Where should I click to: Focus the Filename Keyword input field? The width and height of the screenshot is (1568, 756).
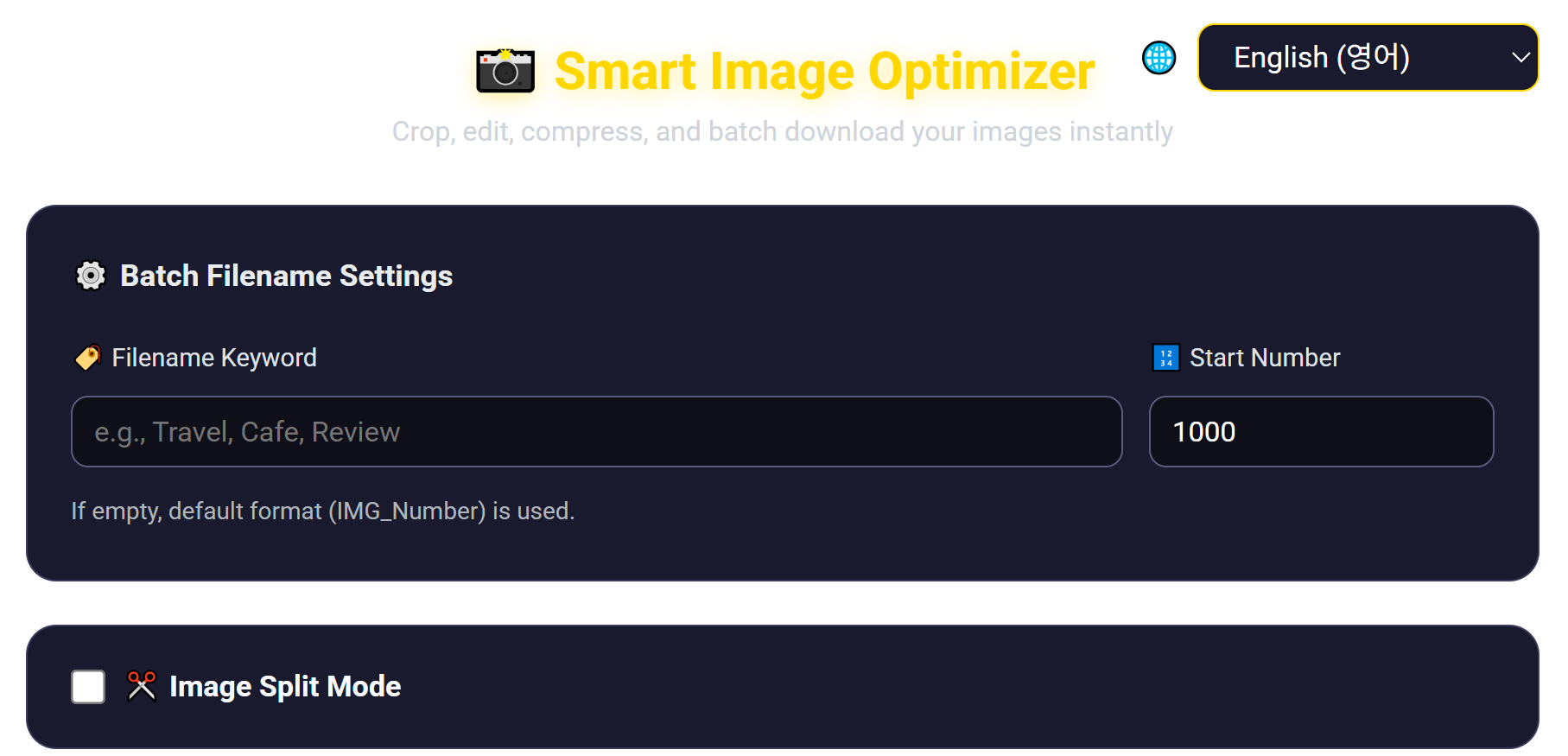tap(596, 432)
